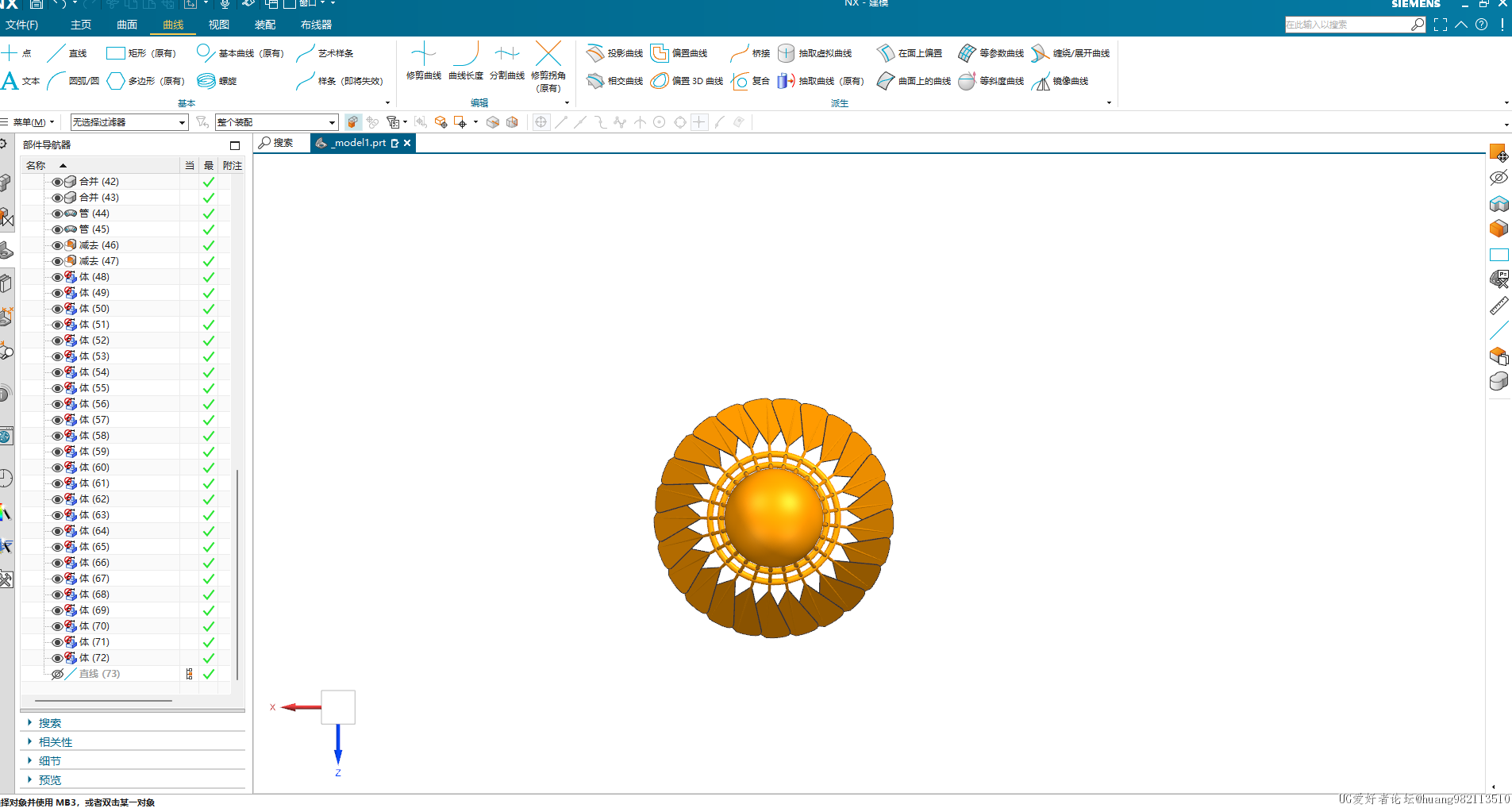Screen dimensions: 1512x808
Task: Open the 整个装配 scope dropdown
Action: [x=277, y=122]
